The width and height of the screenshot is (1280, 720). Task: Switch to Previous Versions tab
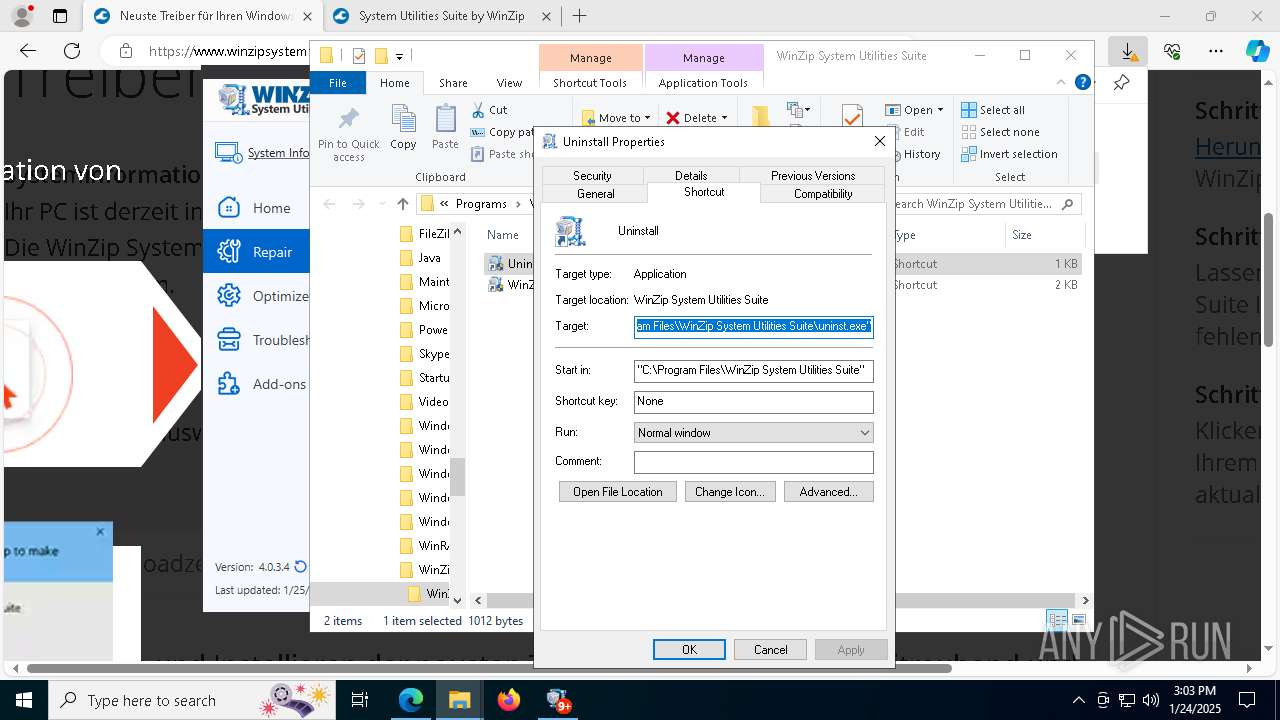click(x=812, y=175)
